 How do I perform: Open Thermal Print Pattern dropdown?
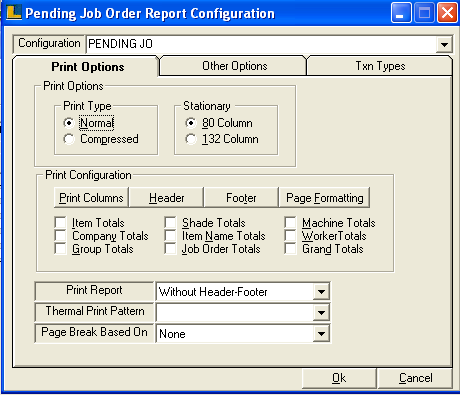[321, 313]
